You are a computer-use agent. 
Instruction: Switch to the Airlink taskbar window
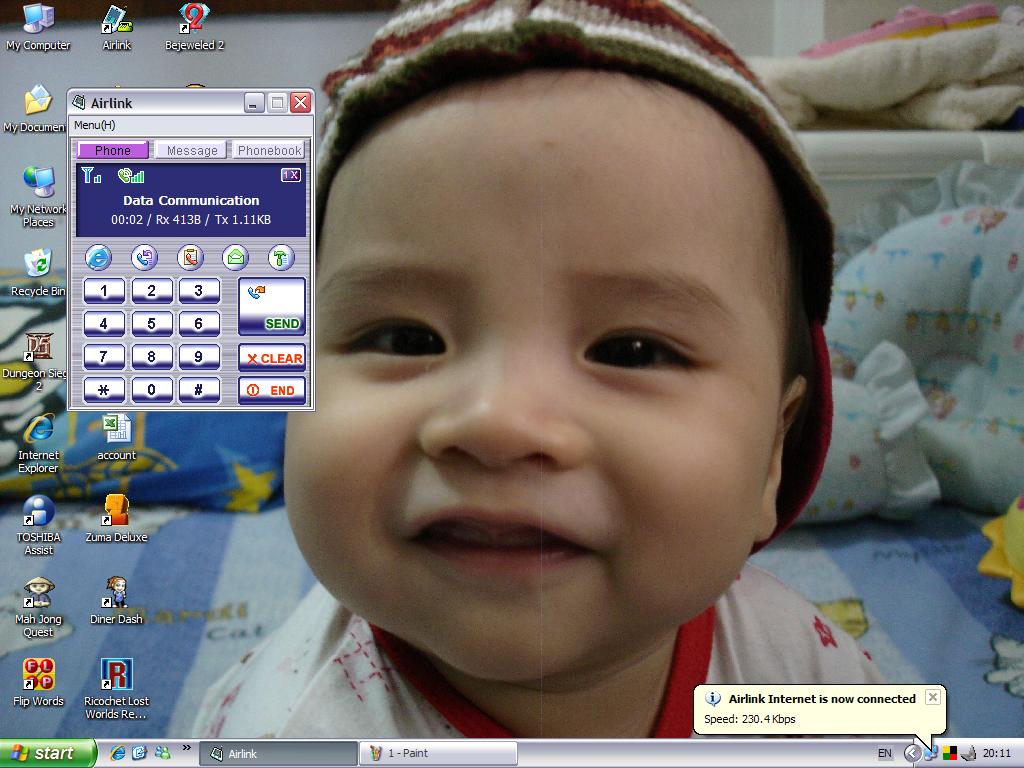[278, 754]
